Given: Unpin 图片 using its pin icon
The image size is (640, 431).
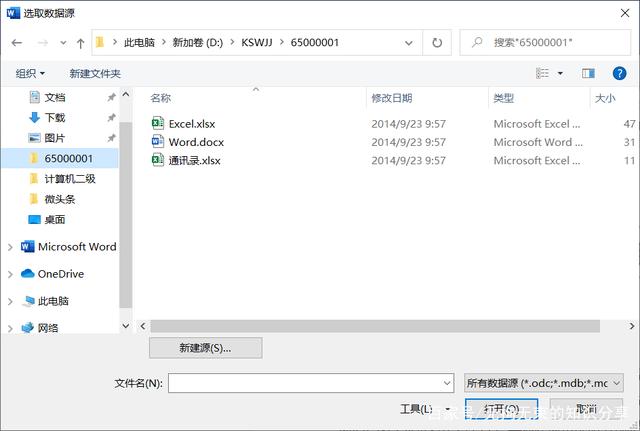Looking at the screenshot, I should pyautogui.click(x=111, y=138).
